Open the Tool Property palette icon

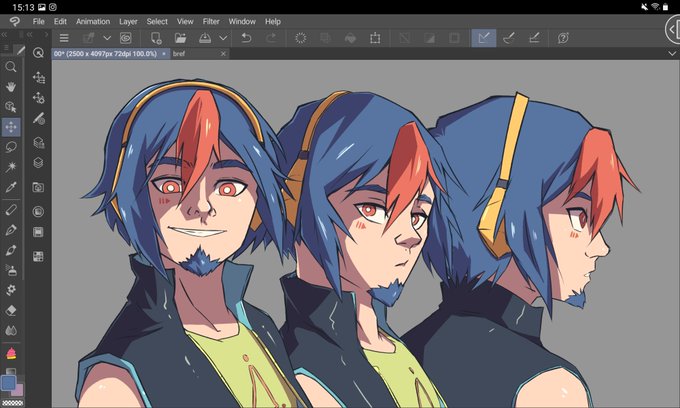38,98
